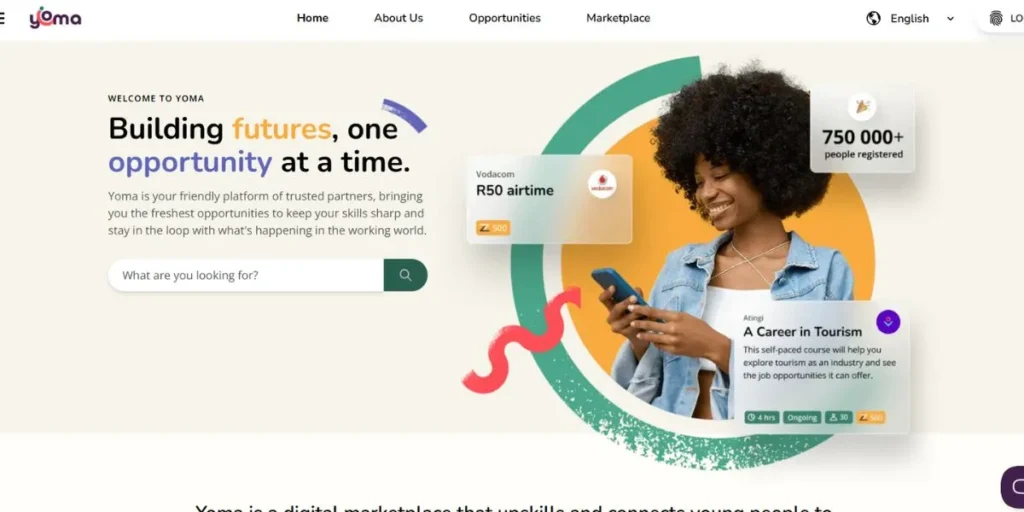Expand the English language dropdown
Screen dimensions: 1024x512
point(910,18)
